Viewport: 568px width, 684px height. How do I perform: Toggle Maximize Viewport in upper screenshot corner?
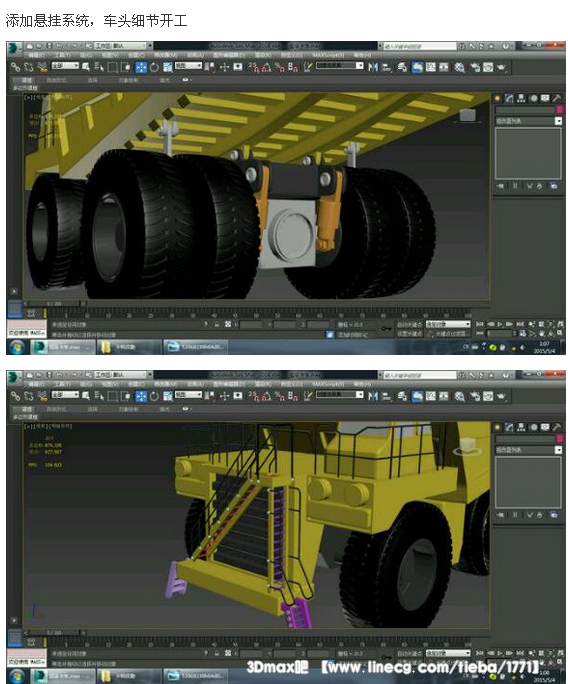coord(560,333)
